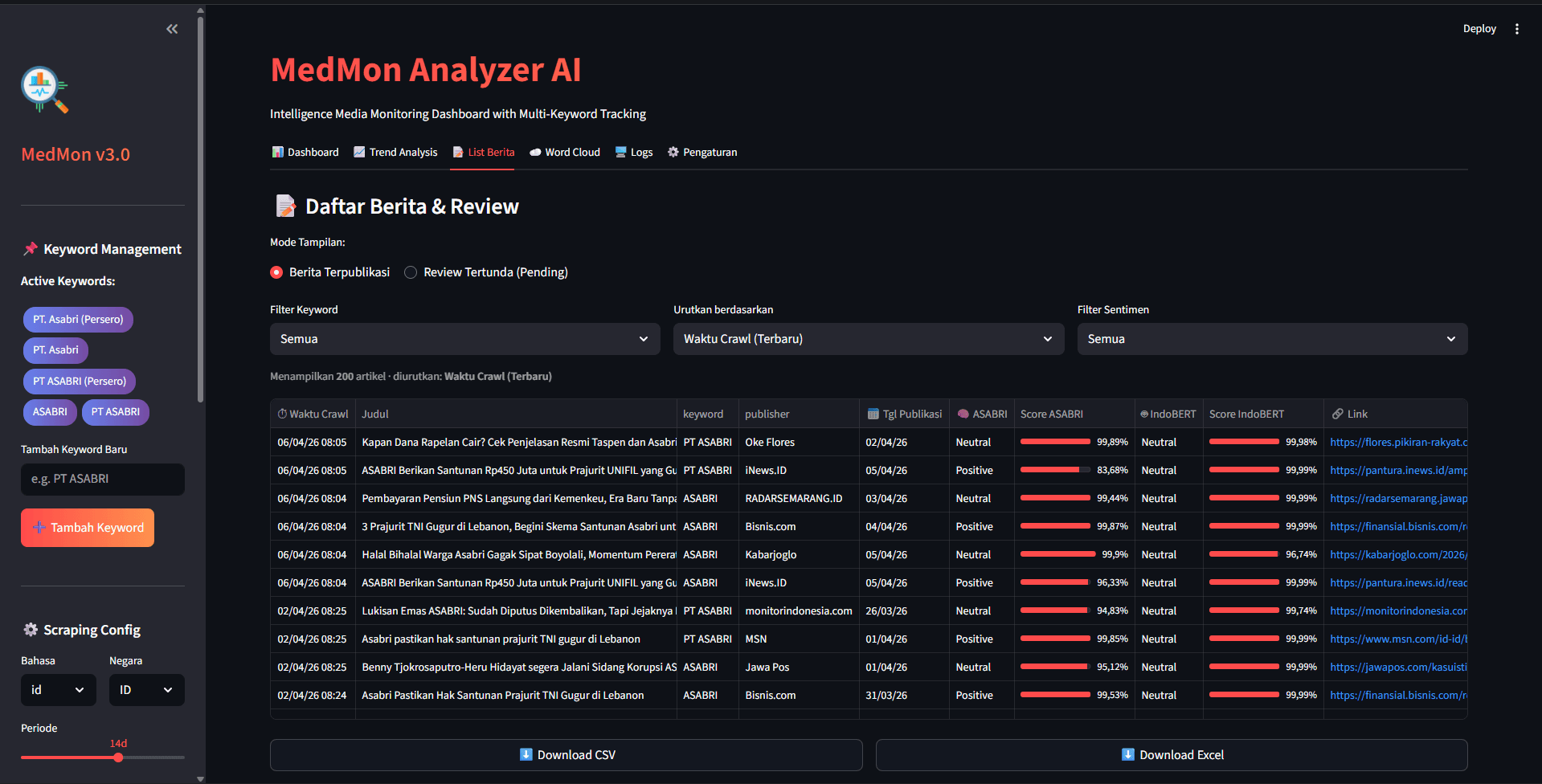Image resolution: width=1542 pixels, height=784 pixels.
Task: Collapse the sidebar with double-chevron icon
Action: pos(172,29)
